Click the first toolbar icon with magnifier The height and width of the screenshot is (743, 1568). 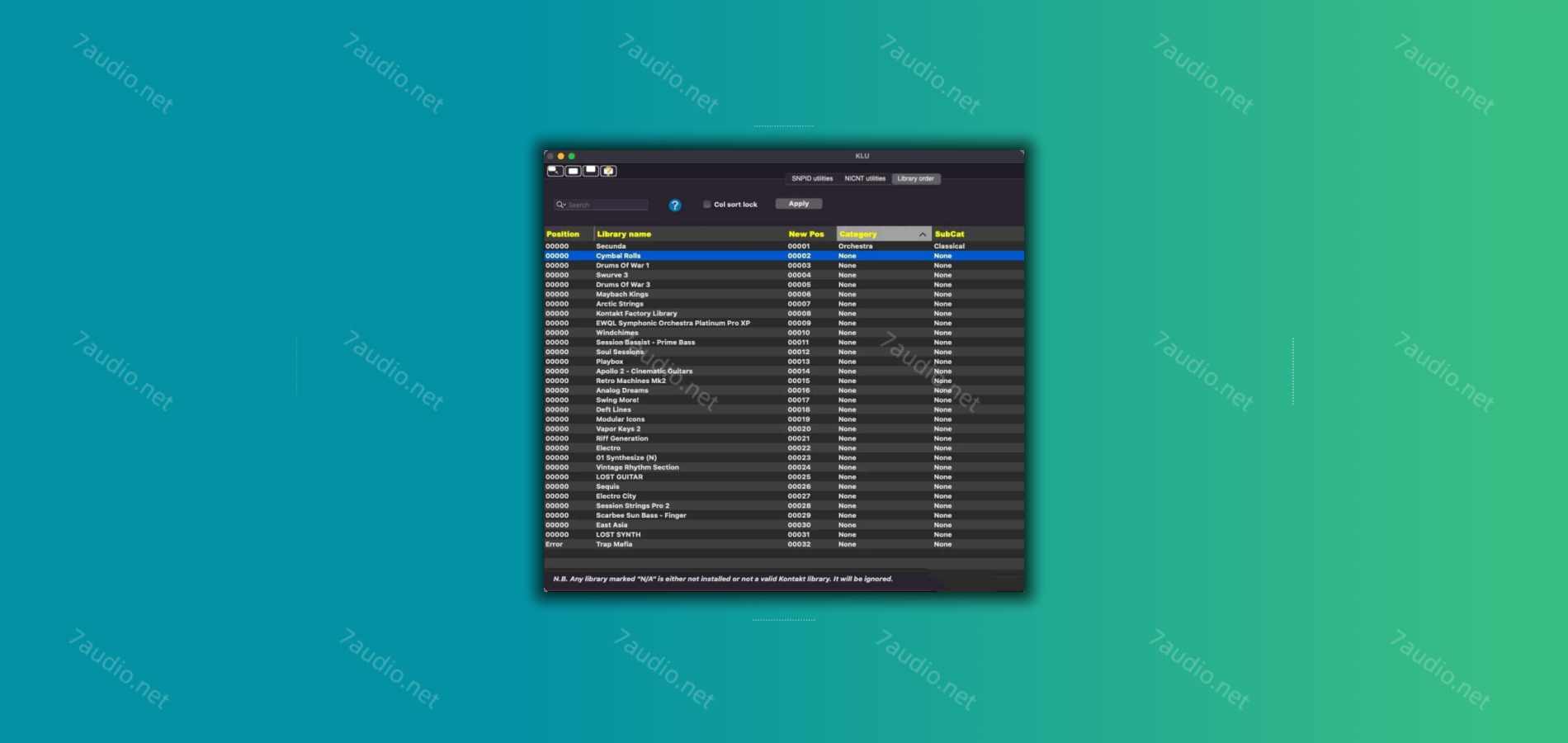(555, 171)
